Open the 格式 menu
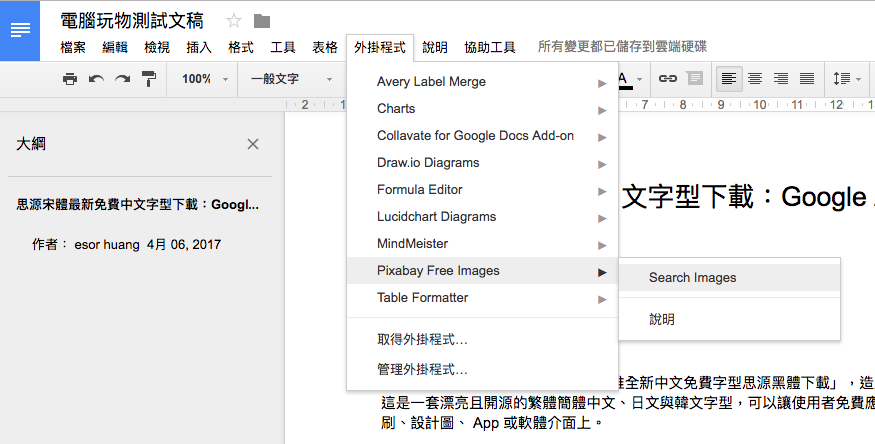 pos(241,47)
